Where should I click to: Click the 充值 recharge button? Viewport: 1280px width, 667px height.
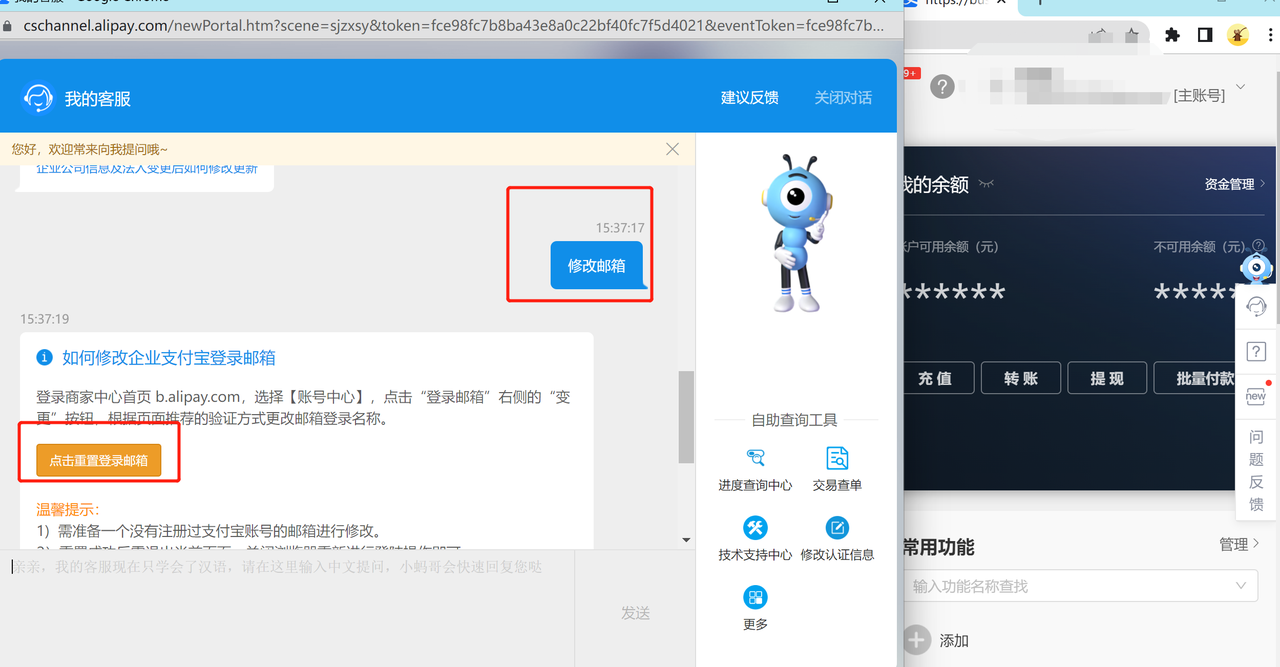[x=934, y=378]
